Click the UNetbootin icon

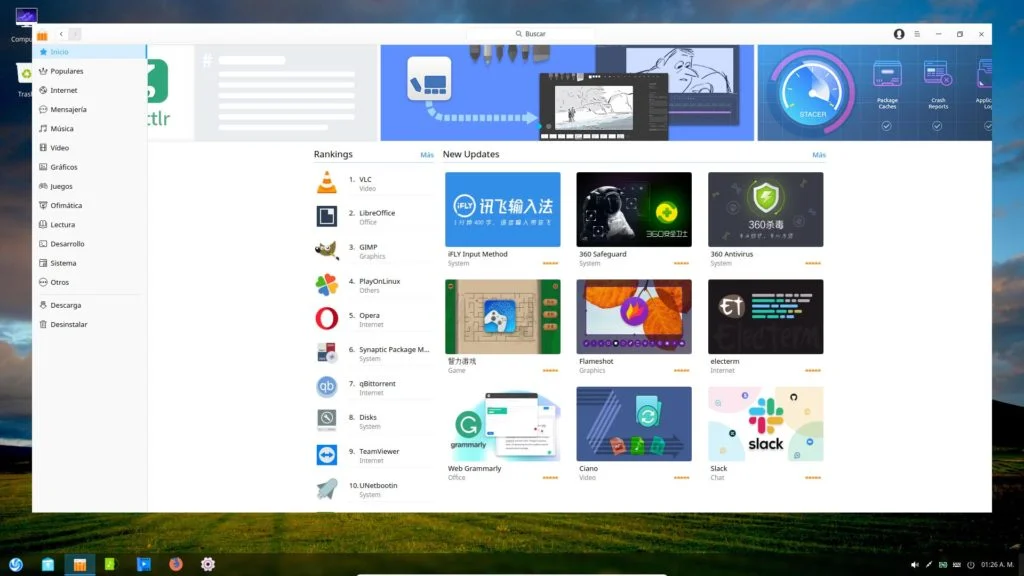point(327,488)
